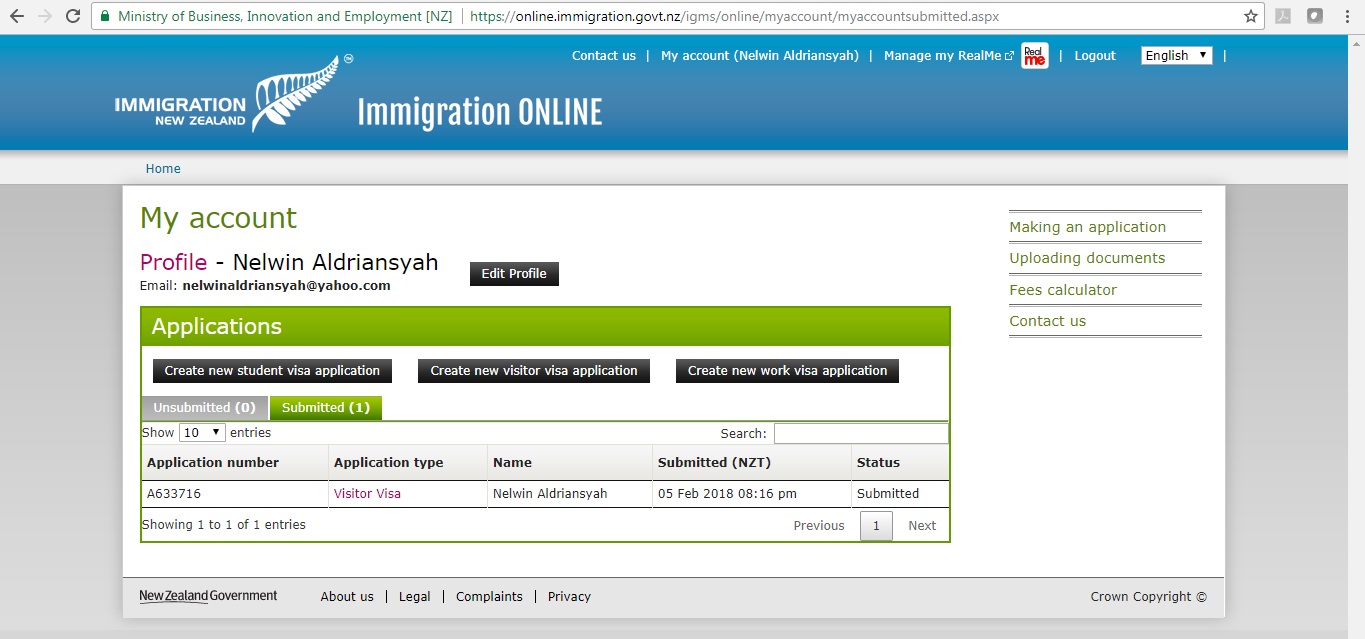Open Fees calculator in sidebar
The height and width of the screenshot is (639, 1365).
coord(1062,290)
